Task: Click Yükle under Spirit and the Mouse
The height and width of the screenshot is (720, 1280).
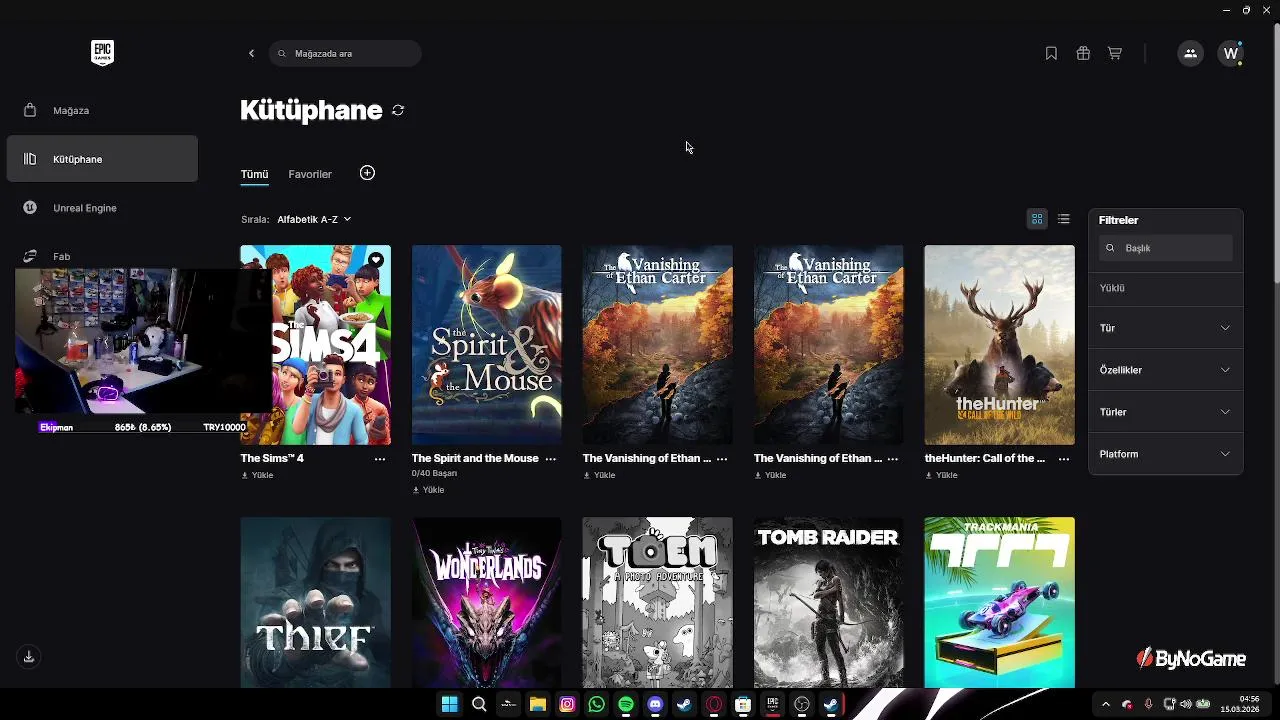Action: coord(428,490)
